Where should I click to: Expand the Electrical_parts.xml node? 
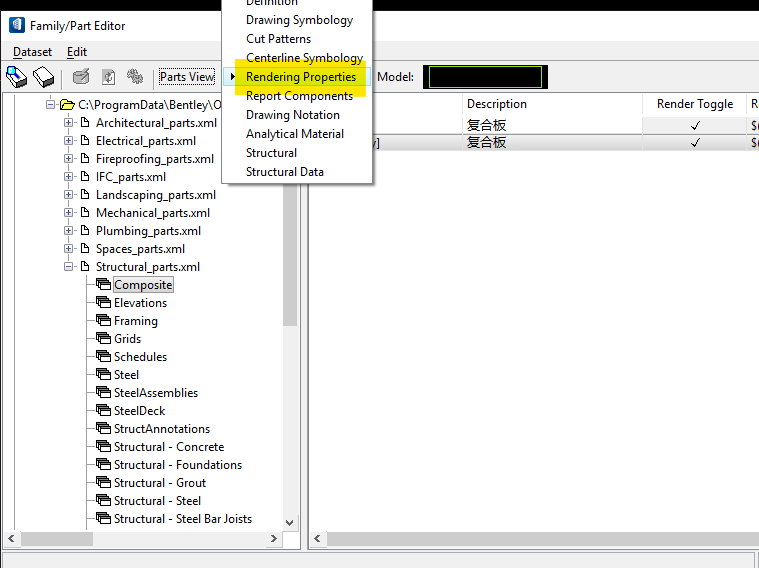click(x=68, y=140)
